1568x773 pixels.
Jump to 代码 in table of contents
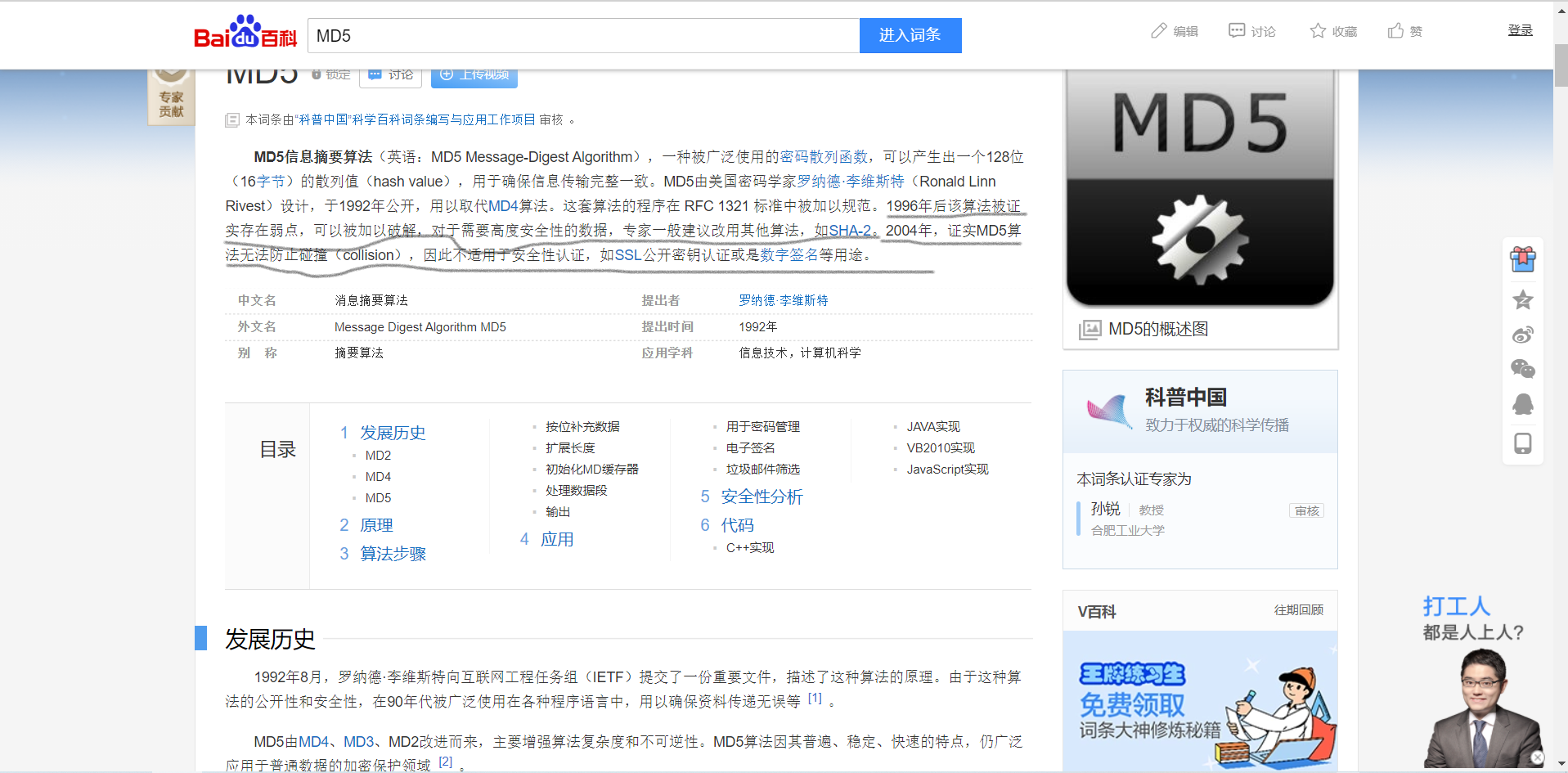click(737, 525)
